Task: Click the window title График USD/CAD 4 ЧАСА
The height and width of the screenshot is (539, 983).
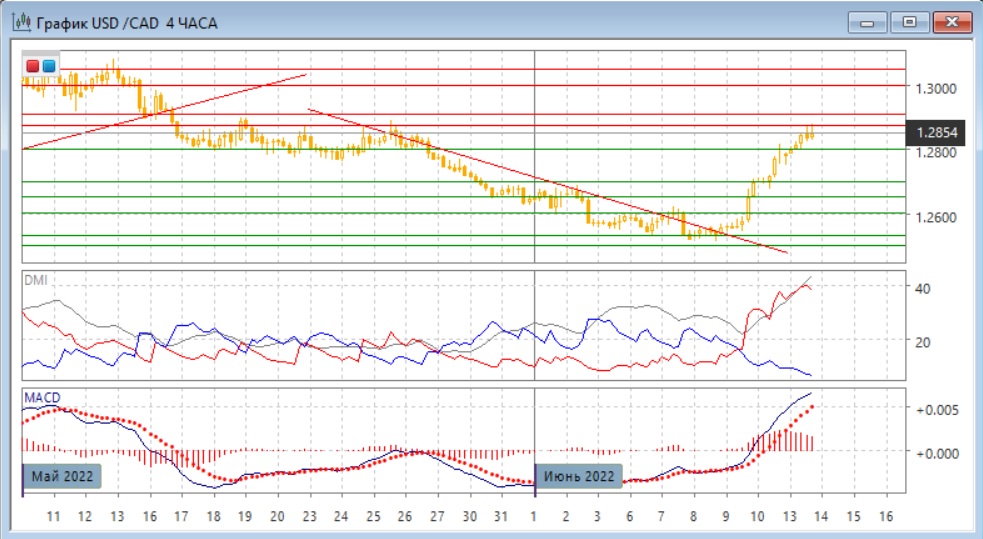Action: (116, 21)
